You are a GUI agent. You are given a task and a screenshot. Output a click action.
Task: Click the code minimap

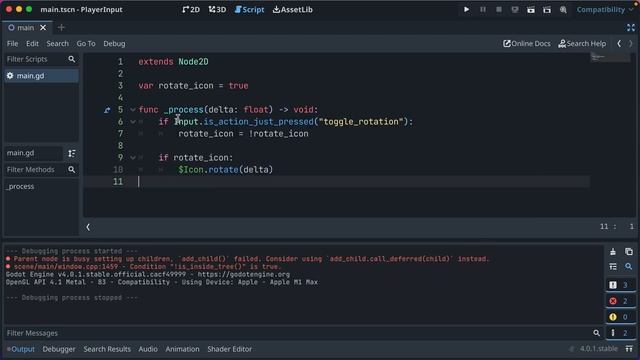point(610,58)
